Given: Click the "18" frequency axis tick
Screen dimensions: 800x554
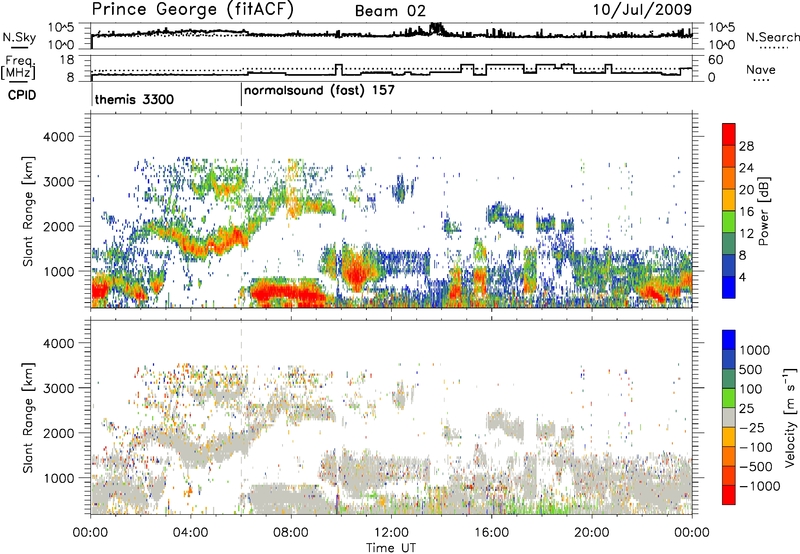Looking at the screenshot, I should [x=67, y=60].
